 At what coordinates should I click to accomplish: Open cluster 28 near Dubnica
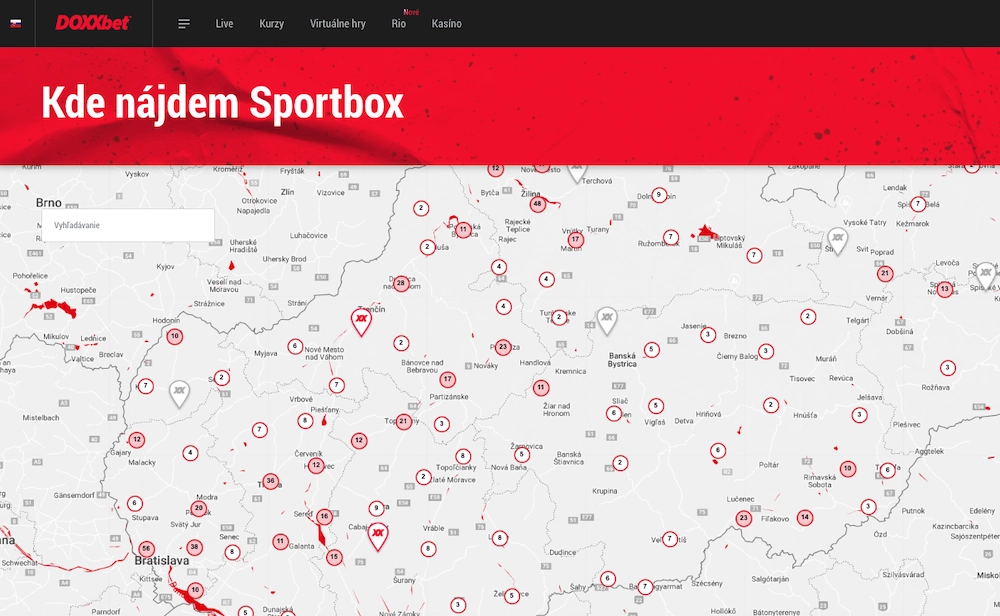pos(401,283)
